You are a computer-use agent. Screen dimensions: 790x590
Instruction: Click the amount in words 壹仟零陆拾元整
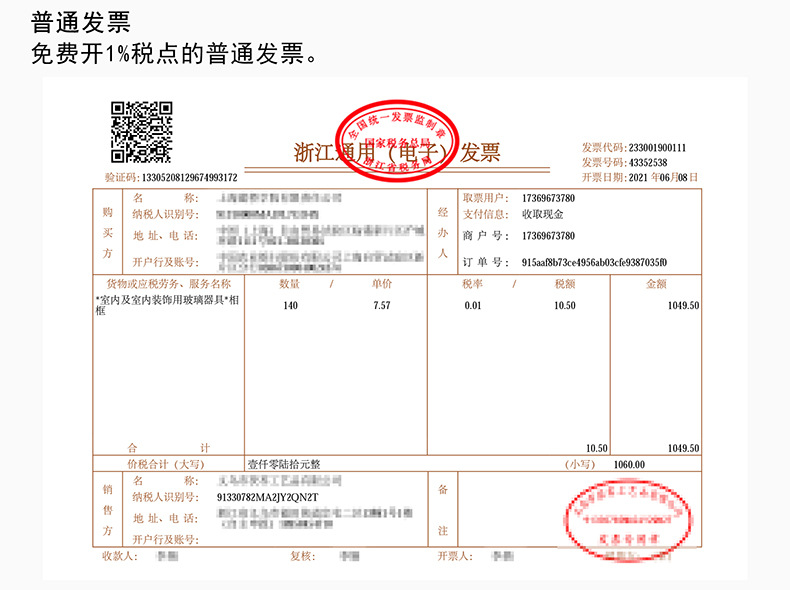click(x=284, y=464)
